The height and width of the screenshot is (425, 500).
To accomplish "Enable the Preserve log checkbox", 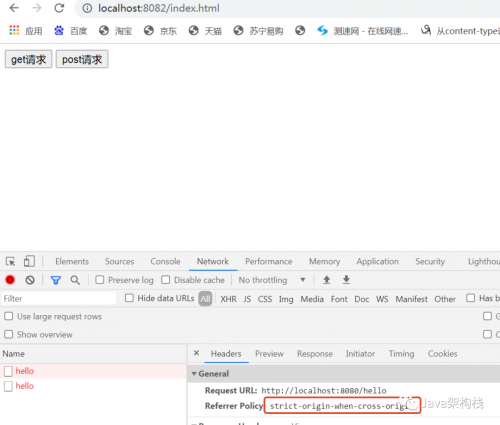I will [x=100, y=280].
